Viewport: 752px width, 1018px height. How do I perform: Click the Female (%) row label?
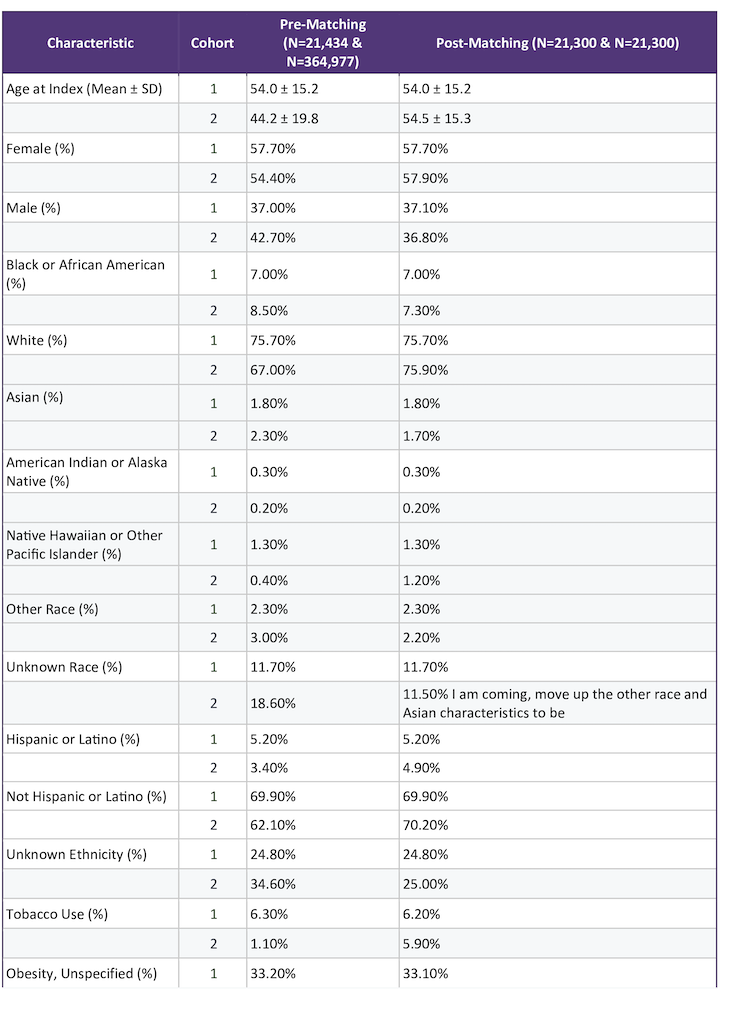point(40,149)
